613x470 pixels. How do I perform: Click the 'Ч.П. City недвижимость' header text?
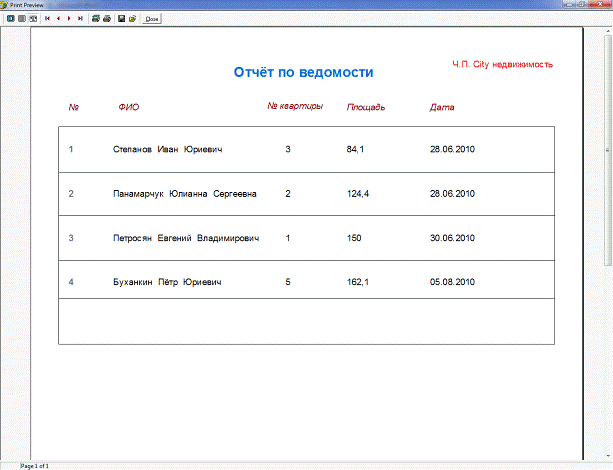pyautogui.click(x=502, y=64)
